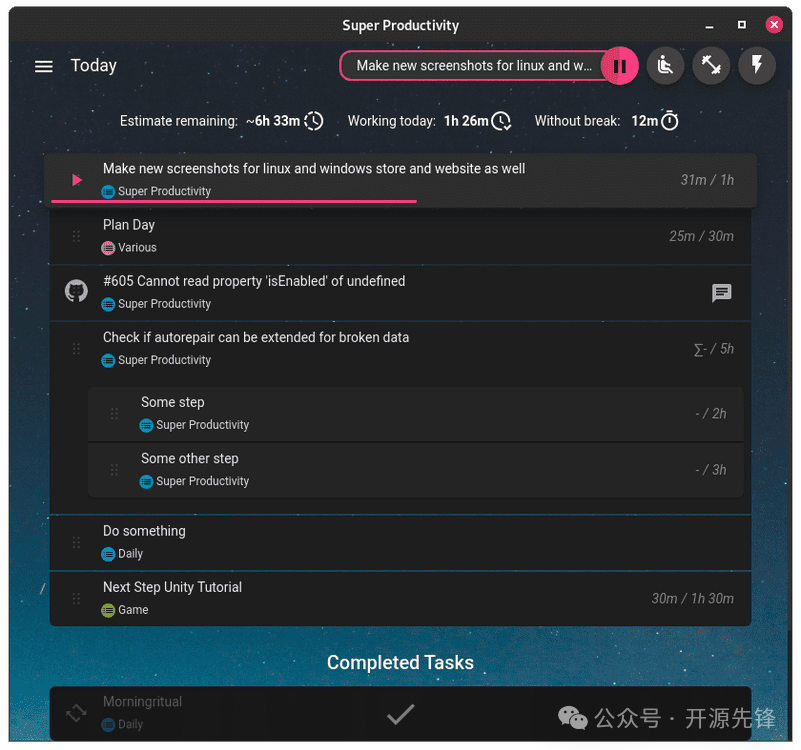The image size is (801, 750).
Task: Close the Super Productivity window
Action: coord(774,25)
